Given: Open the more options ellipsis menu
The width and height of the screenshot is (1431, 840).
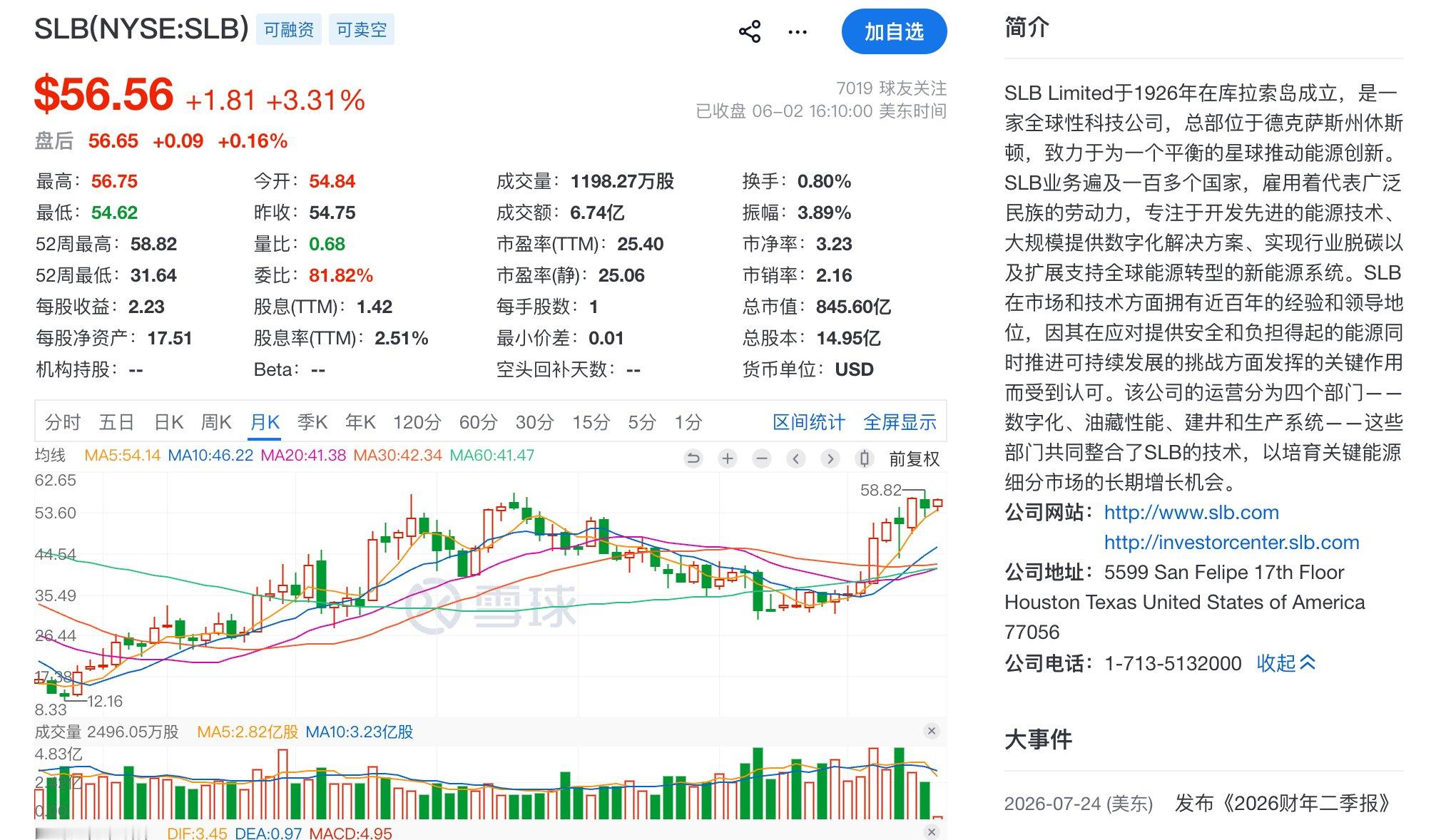Looking at the screenshot, I should click(x=798, y=32).
